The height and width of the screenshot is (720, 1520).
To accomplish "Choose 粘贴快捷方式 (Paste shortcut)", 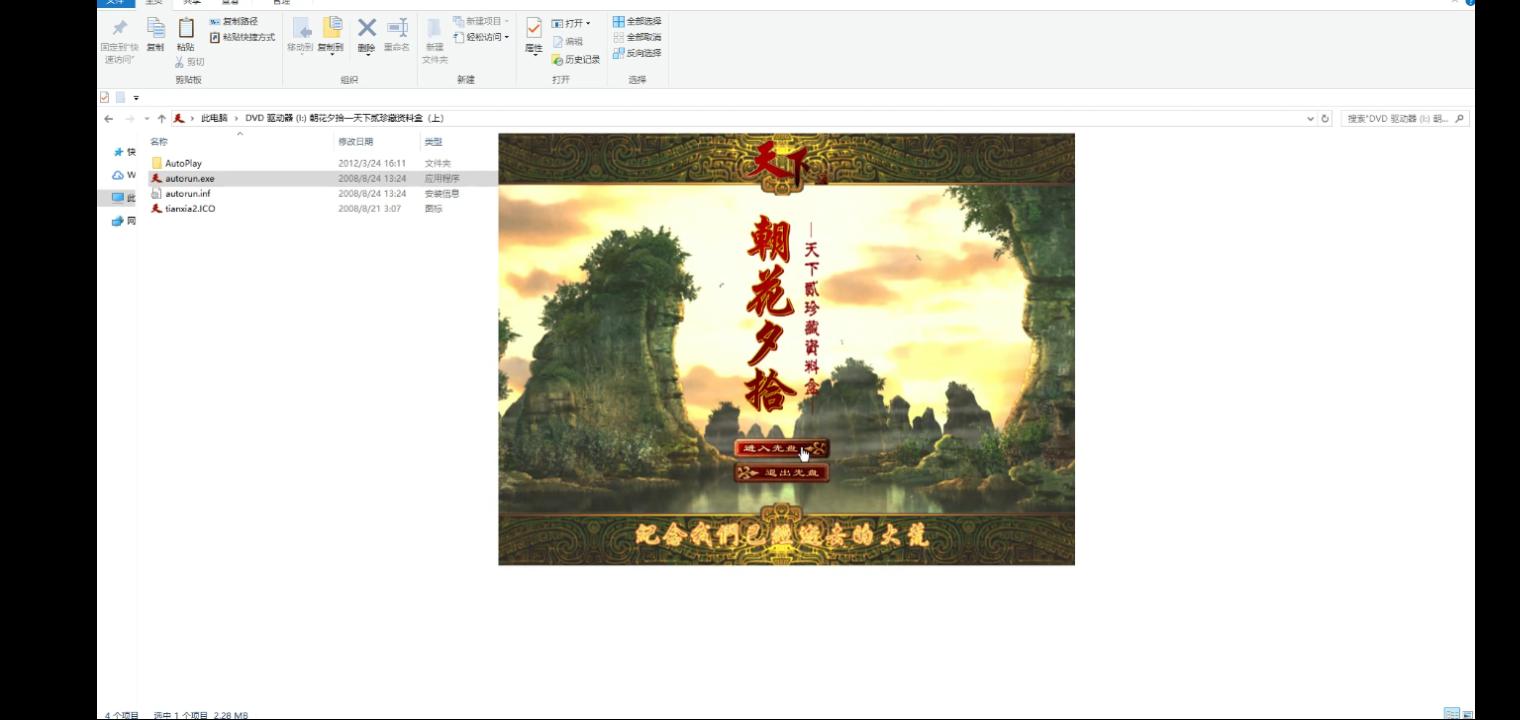I will coord(242,37).
